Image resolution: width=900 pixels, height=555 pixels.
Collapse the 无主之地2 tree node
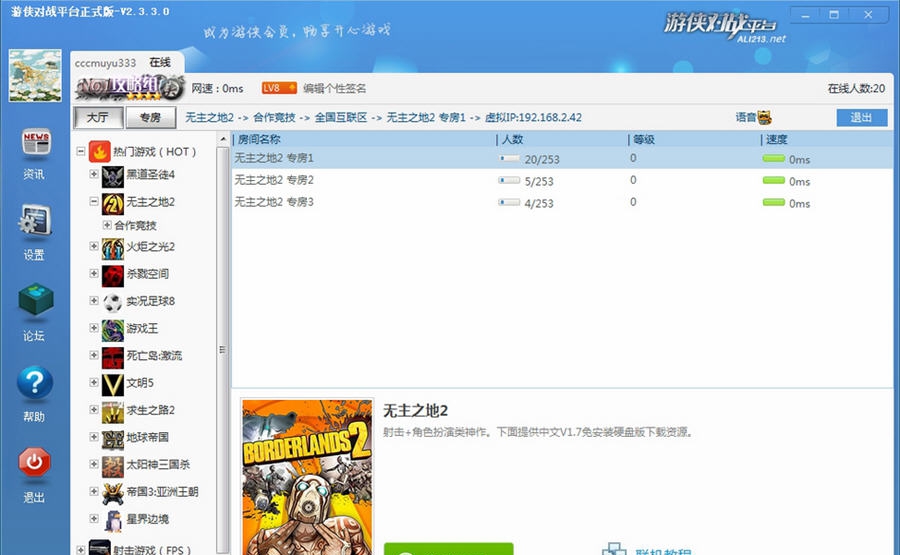94,201
